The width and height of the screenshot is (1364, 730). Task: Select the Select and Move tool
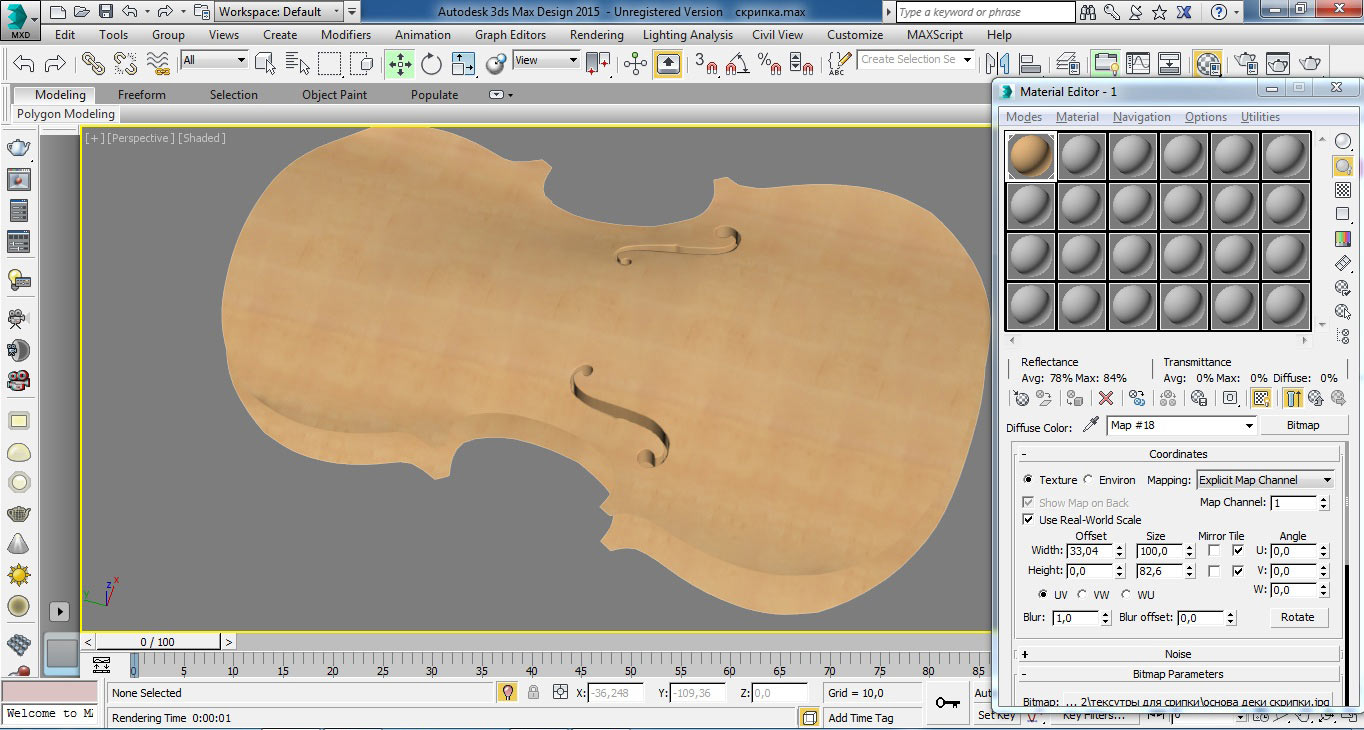tap(400, 64)
